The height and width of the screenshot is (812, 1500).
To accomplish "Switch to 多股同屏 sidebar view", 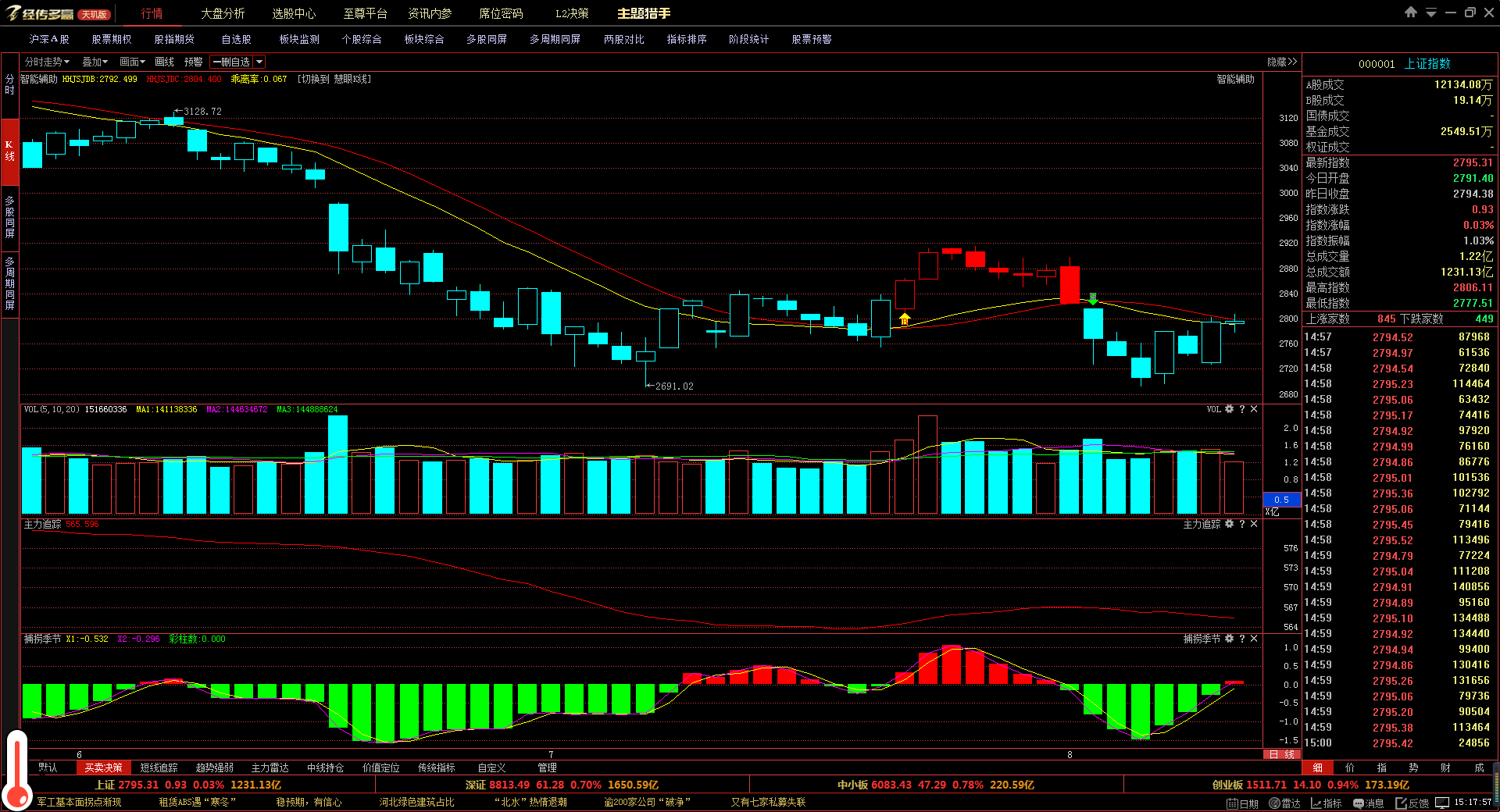I will (x=9, y=217).
